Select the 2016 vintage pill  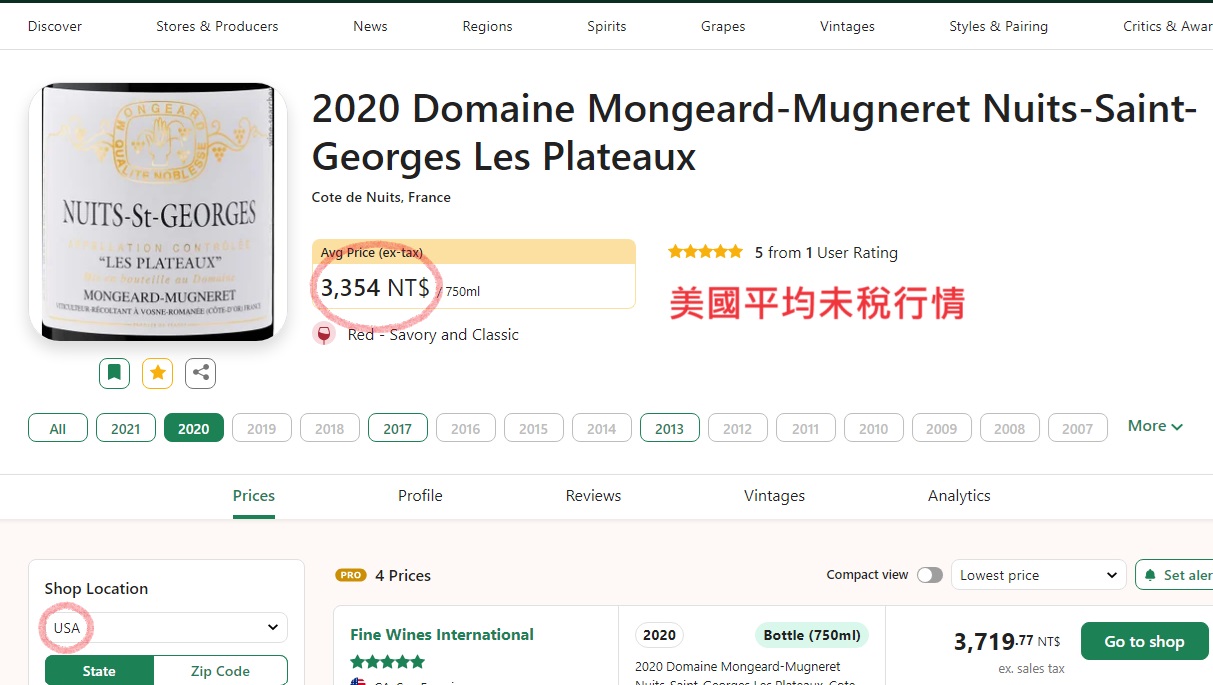(x=466, y=428)
